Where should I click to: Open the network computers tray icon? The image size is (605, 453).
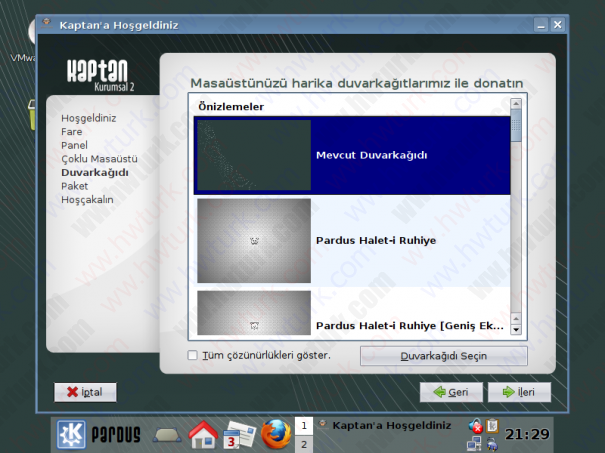(474, 444)
